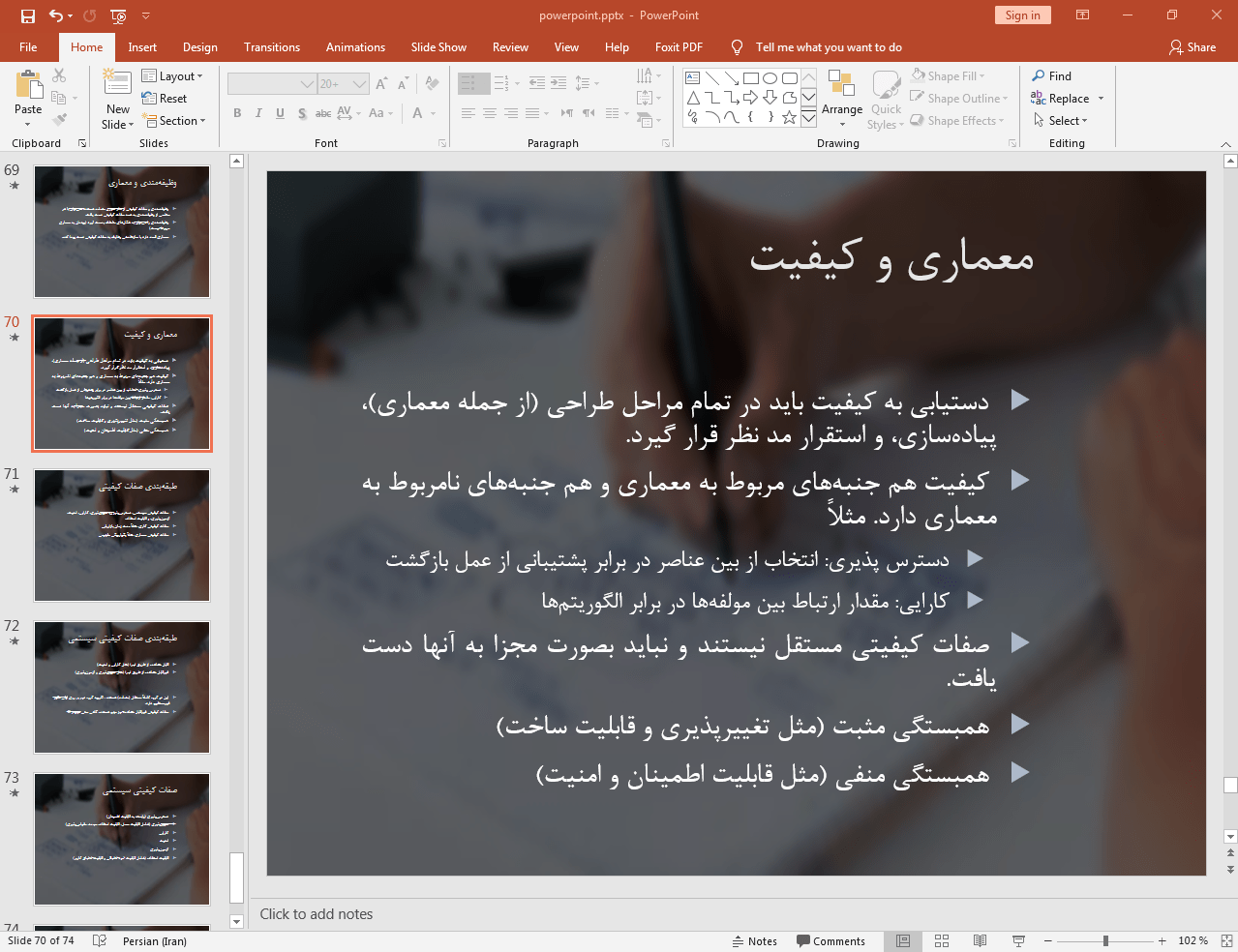The image size is (1238, 952).
Task: Click the Format Painter brush icon
Action: 59,120
